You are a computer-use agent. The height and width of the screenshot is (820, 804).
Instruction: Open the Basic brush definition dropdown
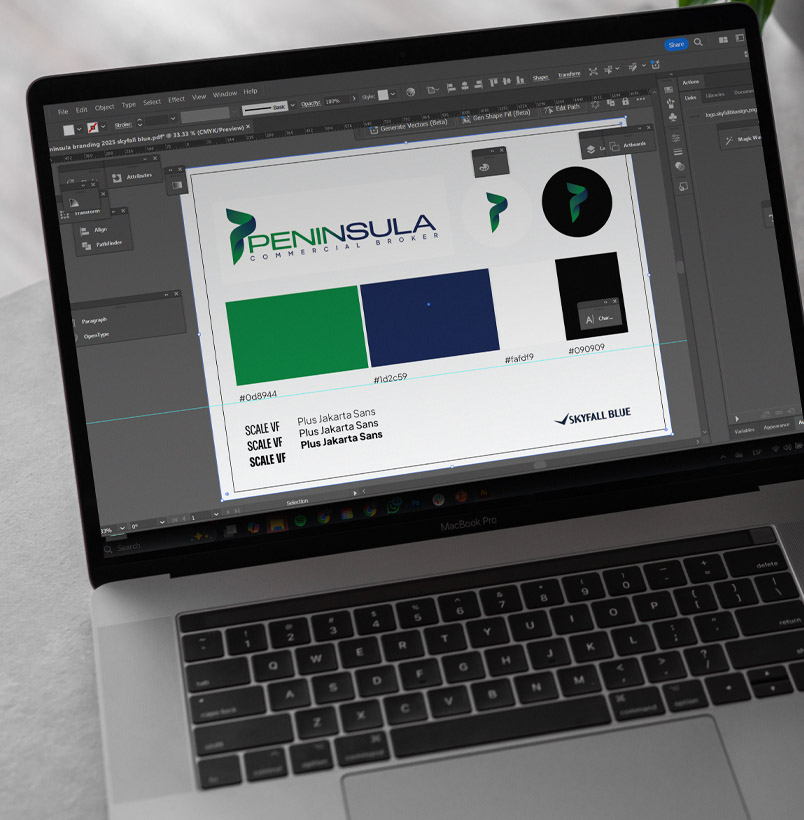(292, 105)
